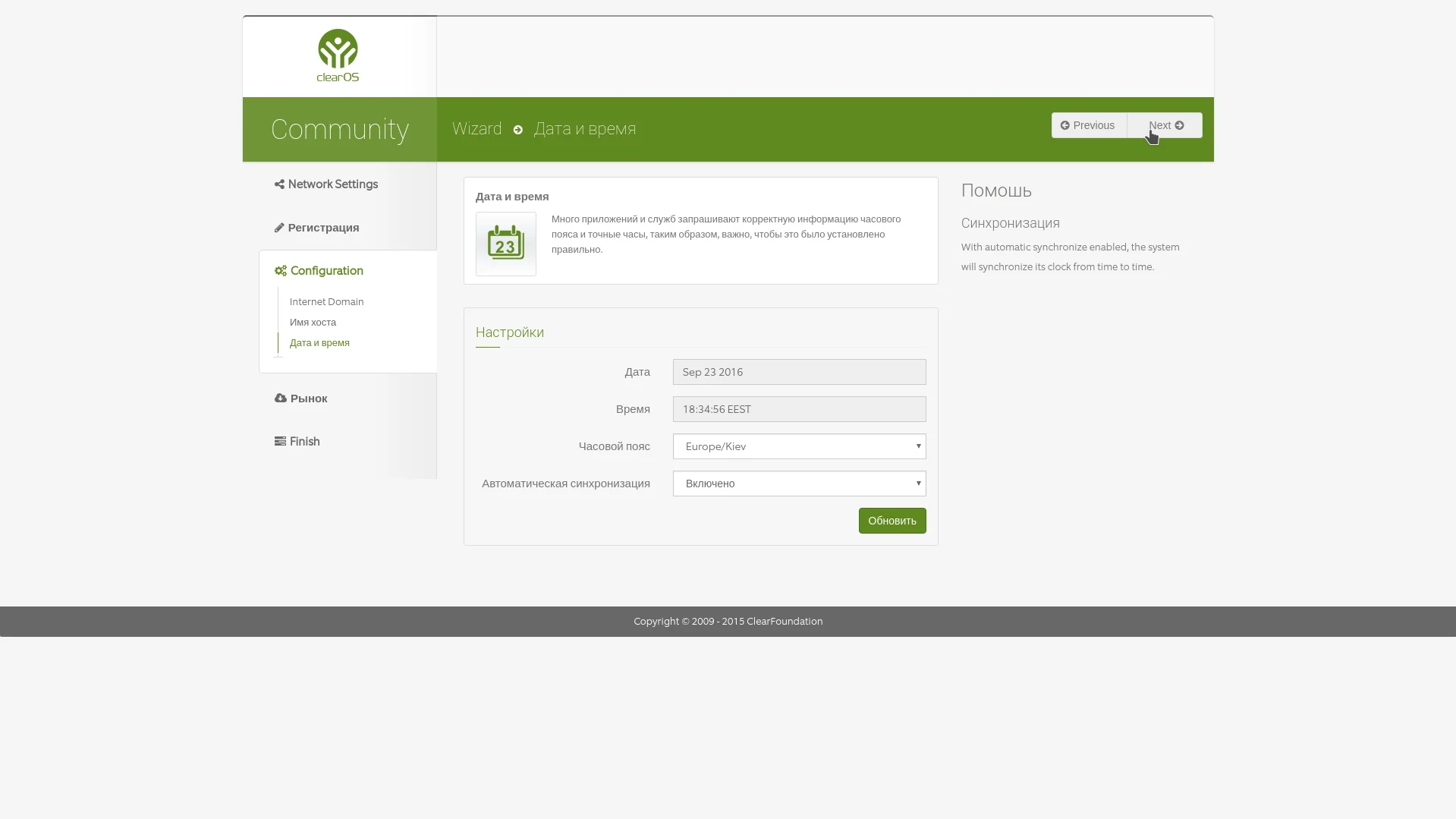This screenshot has width=1456, height=819.
Task: Click the Дата field showing Sep 23 2016
Action: pyautogui.click(x=799, y=372)
